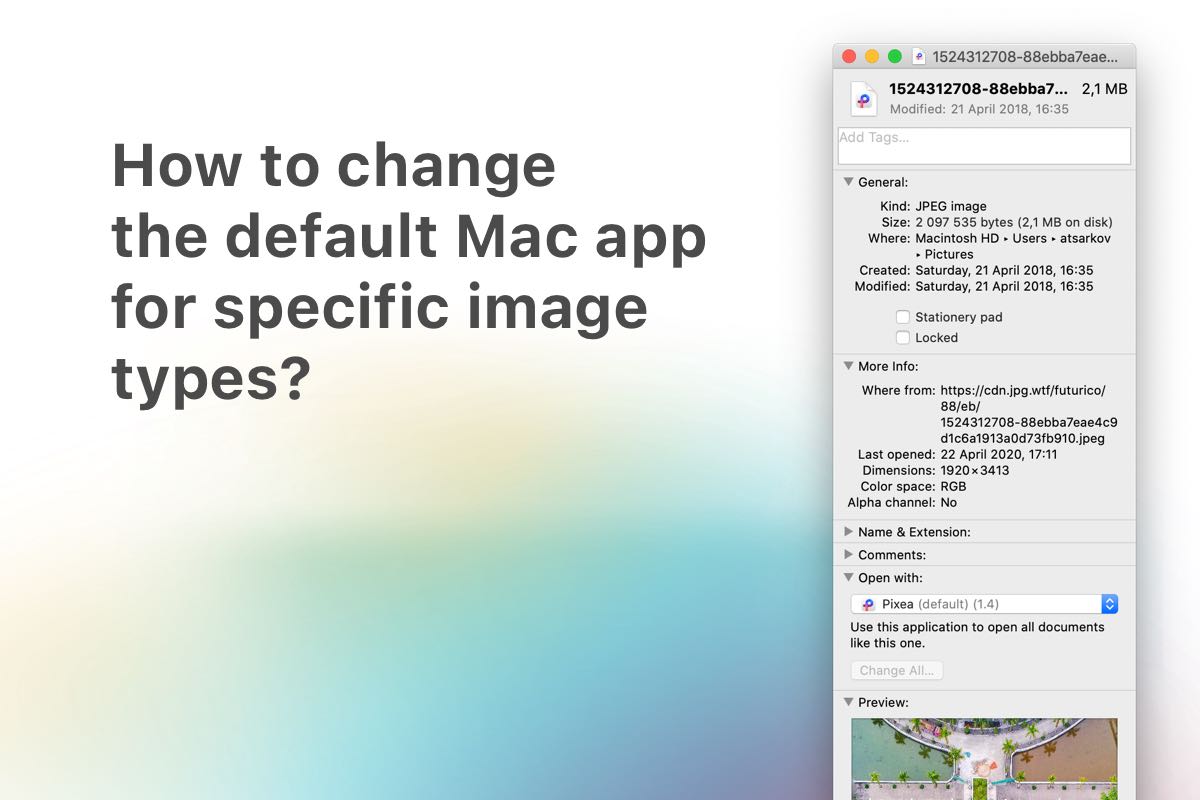Expand the Name & Extension section
The image size is (1200, 800).
849,532
